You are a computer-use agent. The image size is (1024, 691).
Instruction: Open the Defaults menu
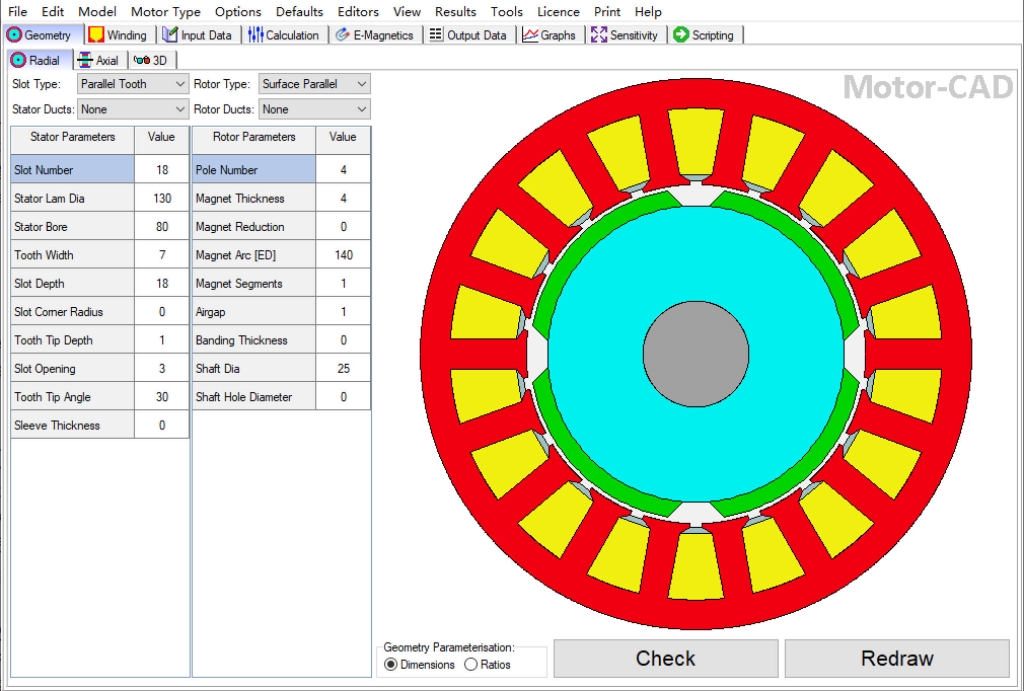tap(299, 12)
